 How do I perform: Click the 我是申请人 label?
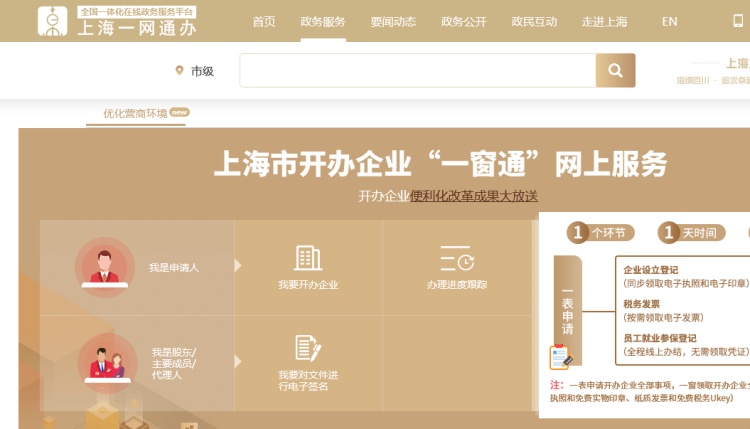174,267
